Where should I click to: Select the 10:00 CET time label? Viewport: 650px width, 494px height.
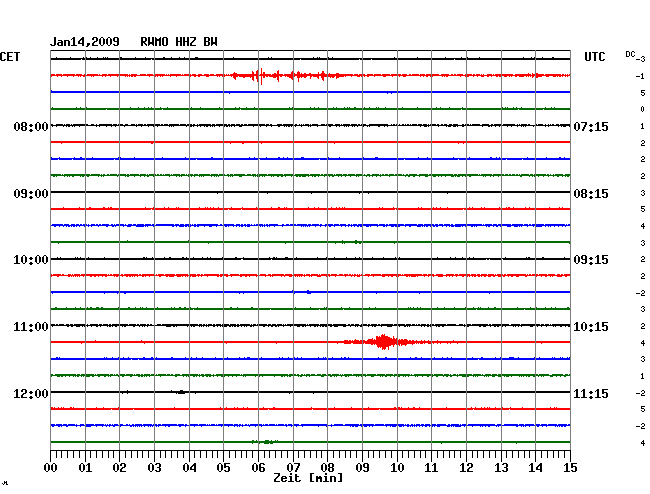coord(31,260)
